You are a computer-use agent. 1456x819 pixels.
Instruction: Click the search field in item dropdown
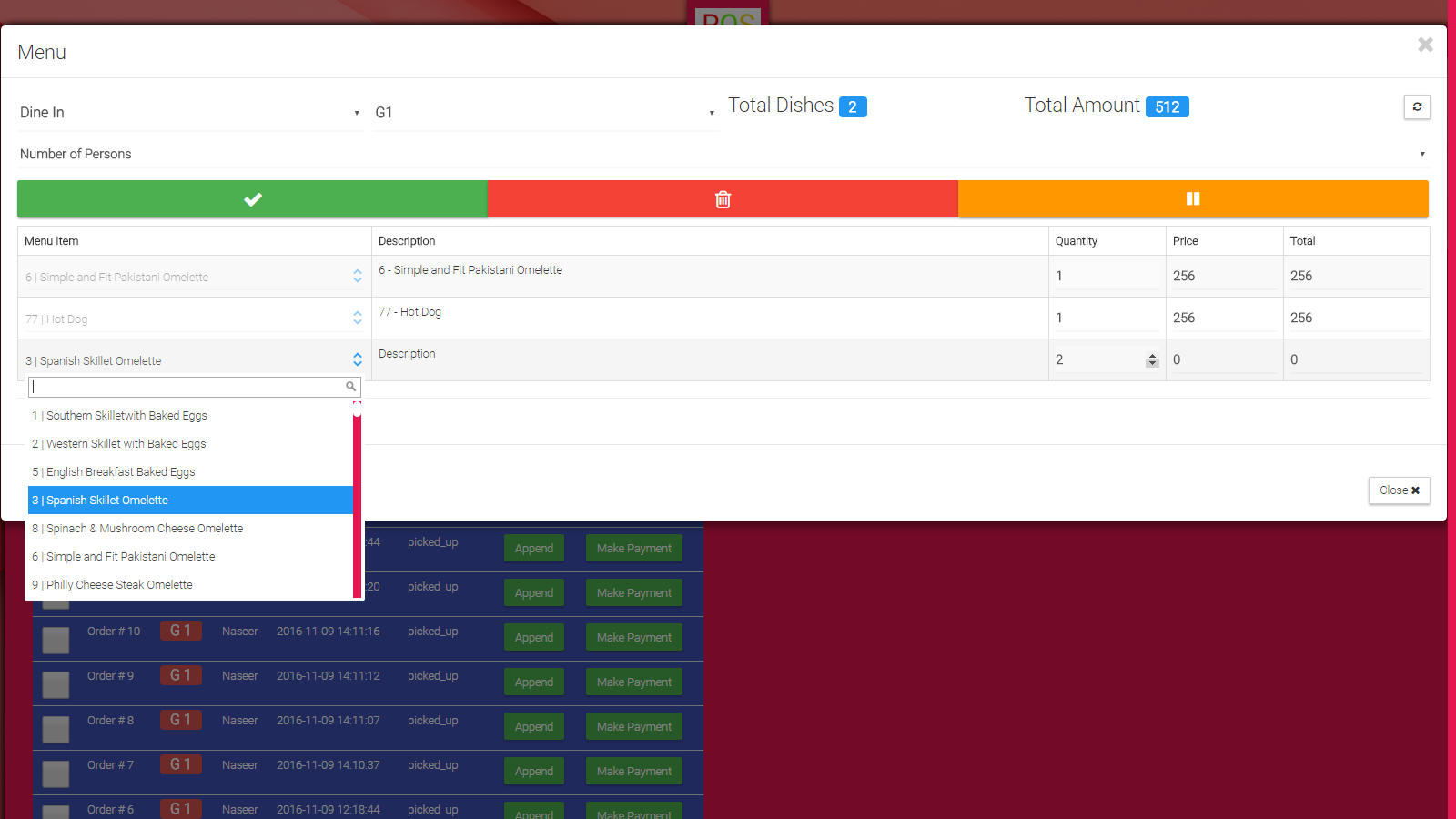point(187,387)
